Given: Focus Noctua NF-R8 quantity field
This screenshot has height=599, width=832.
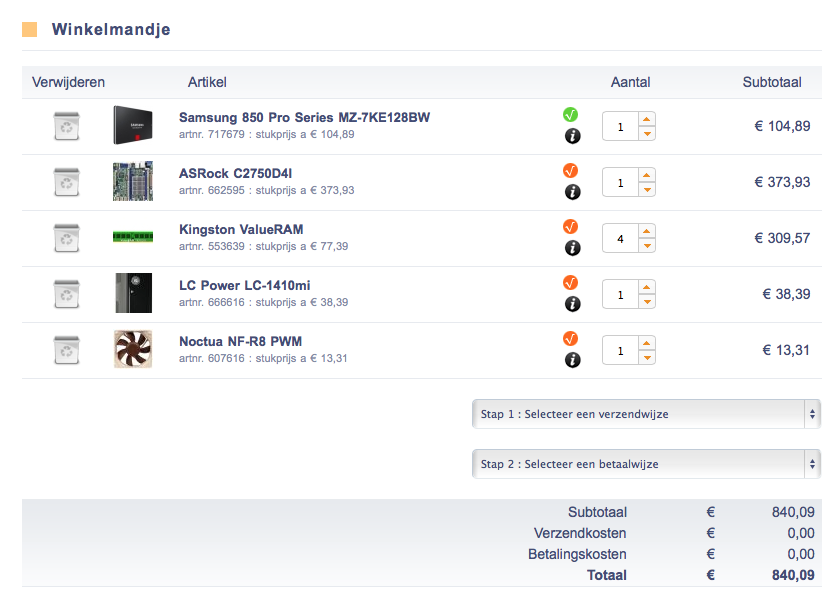Looking at the screenshot, I should tap(620, 350).
